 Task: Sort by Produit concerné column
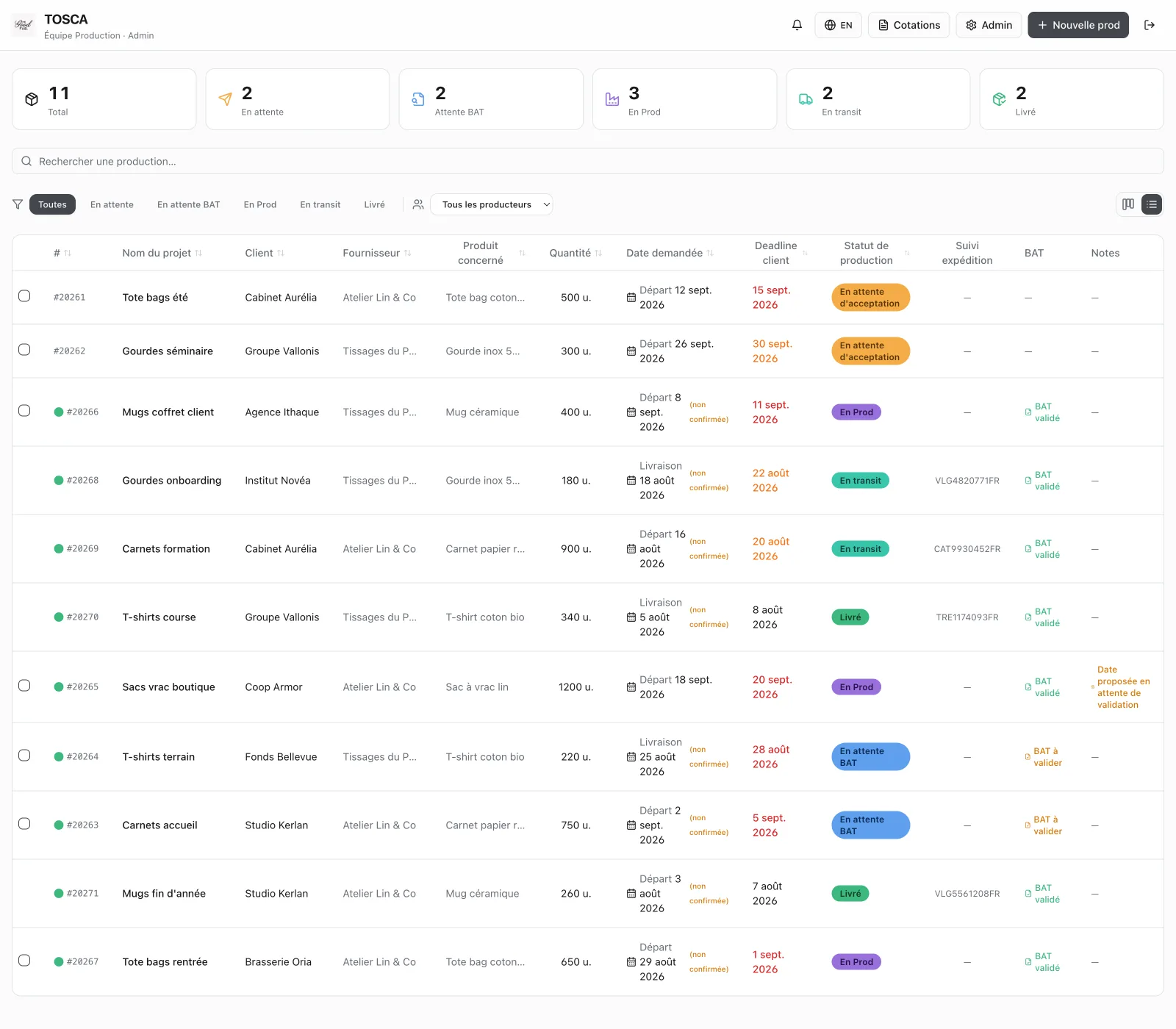click(486, 253)
